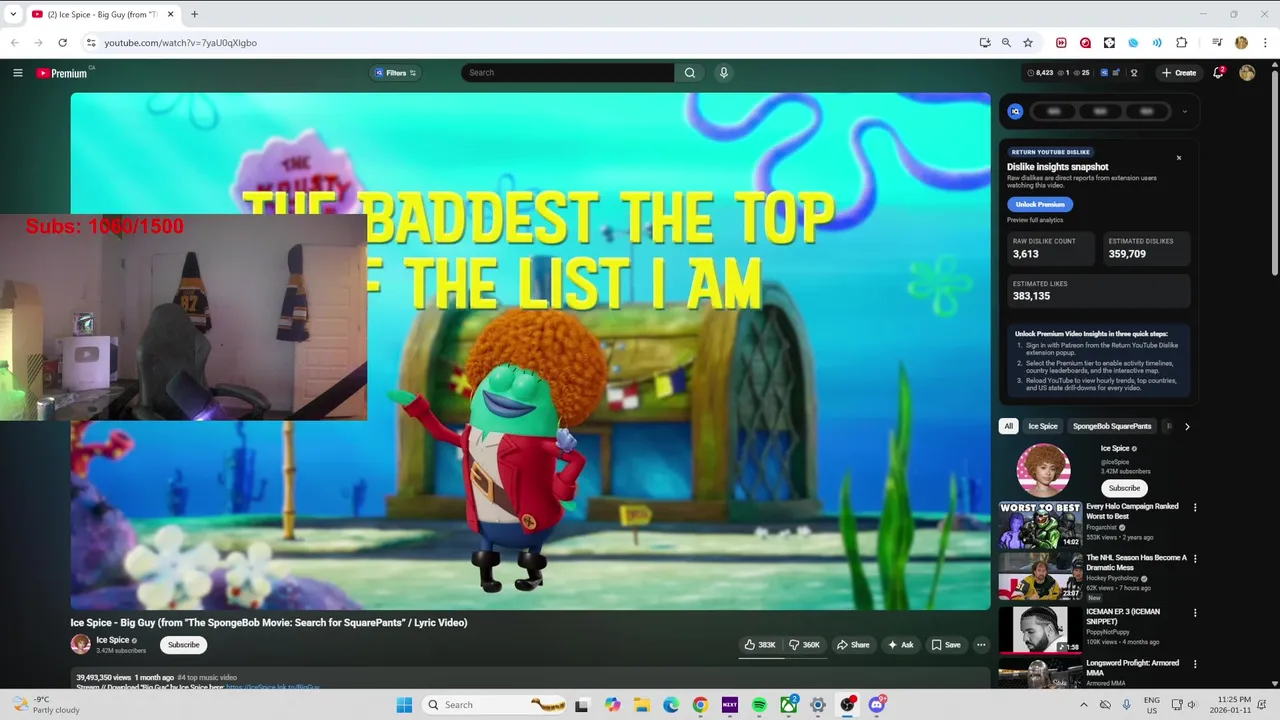The width and height of the screenshot is (1280, 720).
Task: Like the video with thumbs up
Action: tap(760, 645)
